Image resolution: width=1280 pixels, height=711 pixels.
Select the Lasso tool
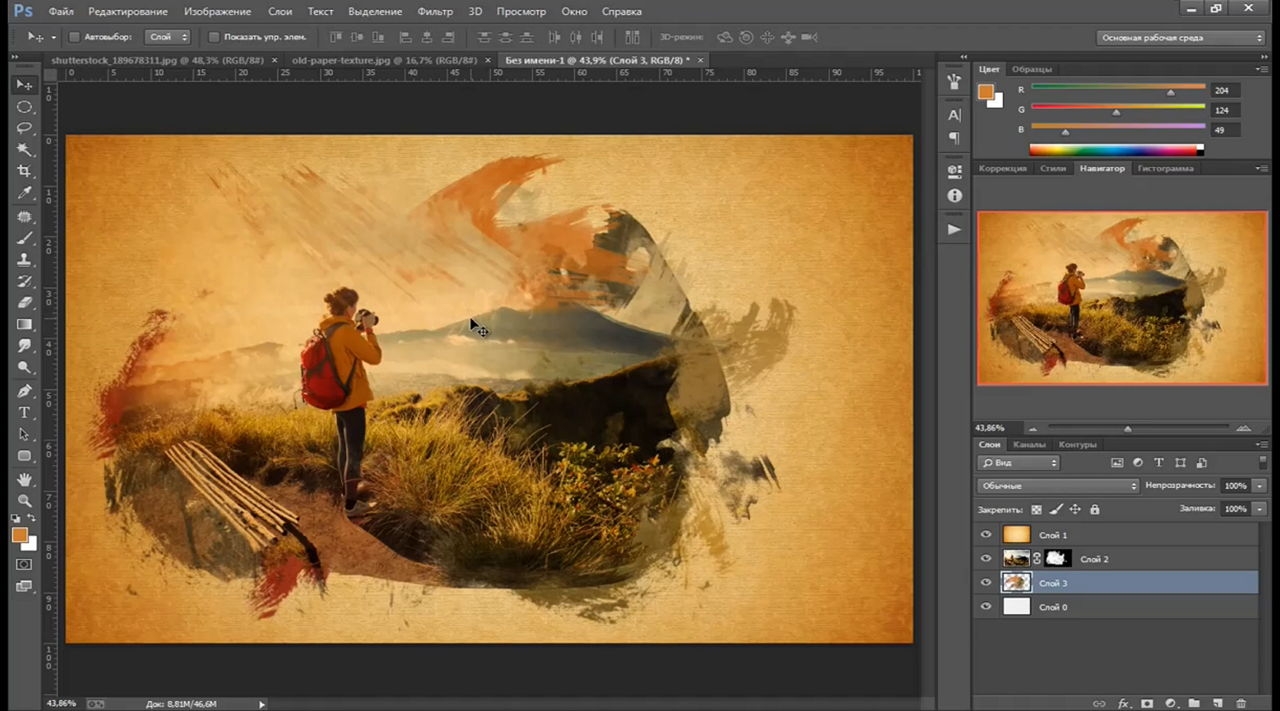tap(25, 128)
